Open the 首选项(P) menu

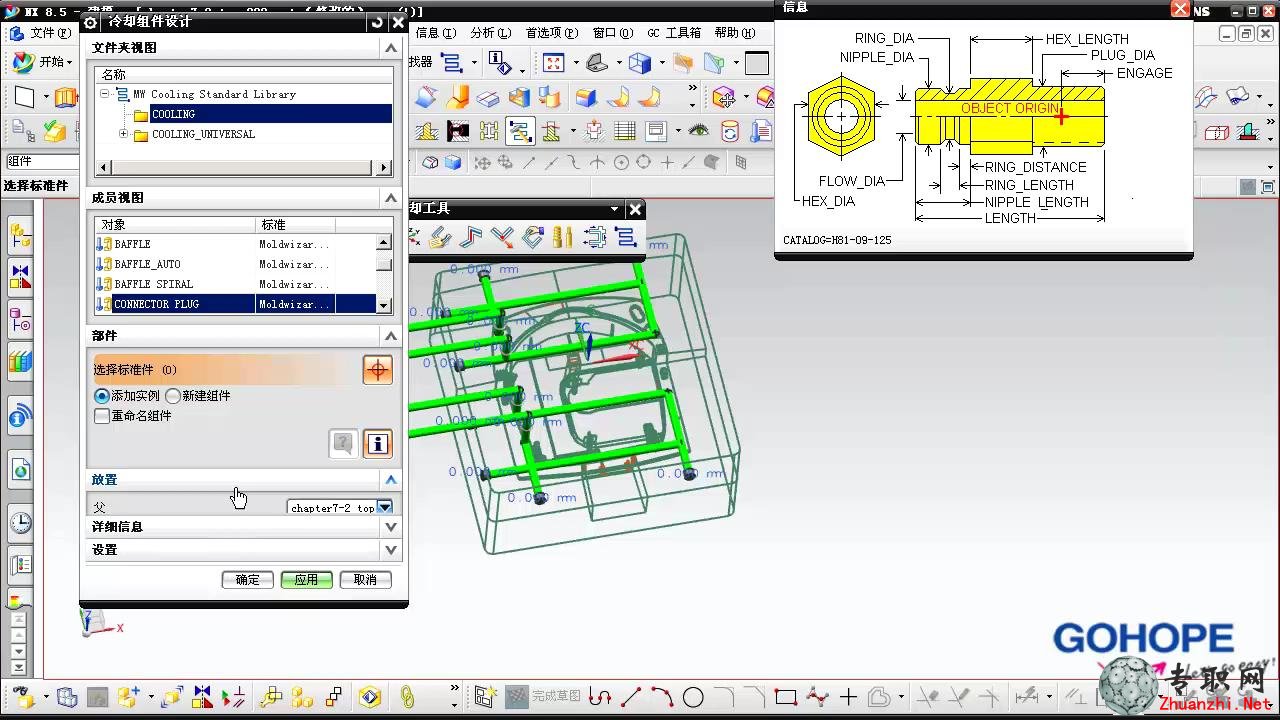click(553, 33)
